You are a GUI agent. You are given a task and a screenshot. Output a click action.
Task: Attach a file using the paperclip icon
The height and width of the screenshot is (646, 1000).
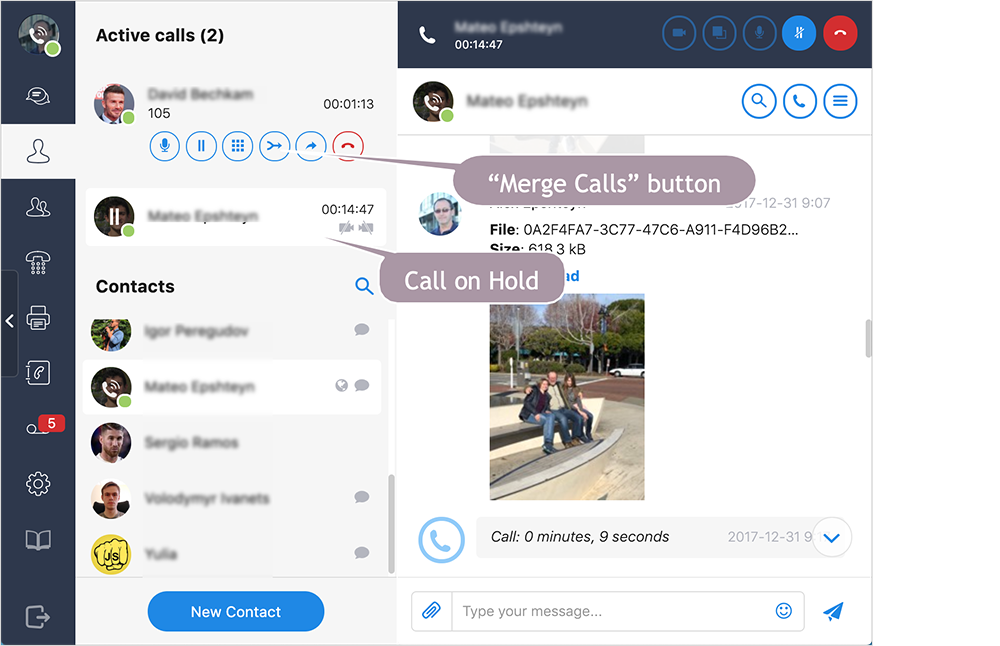tap(432, 611)
